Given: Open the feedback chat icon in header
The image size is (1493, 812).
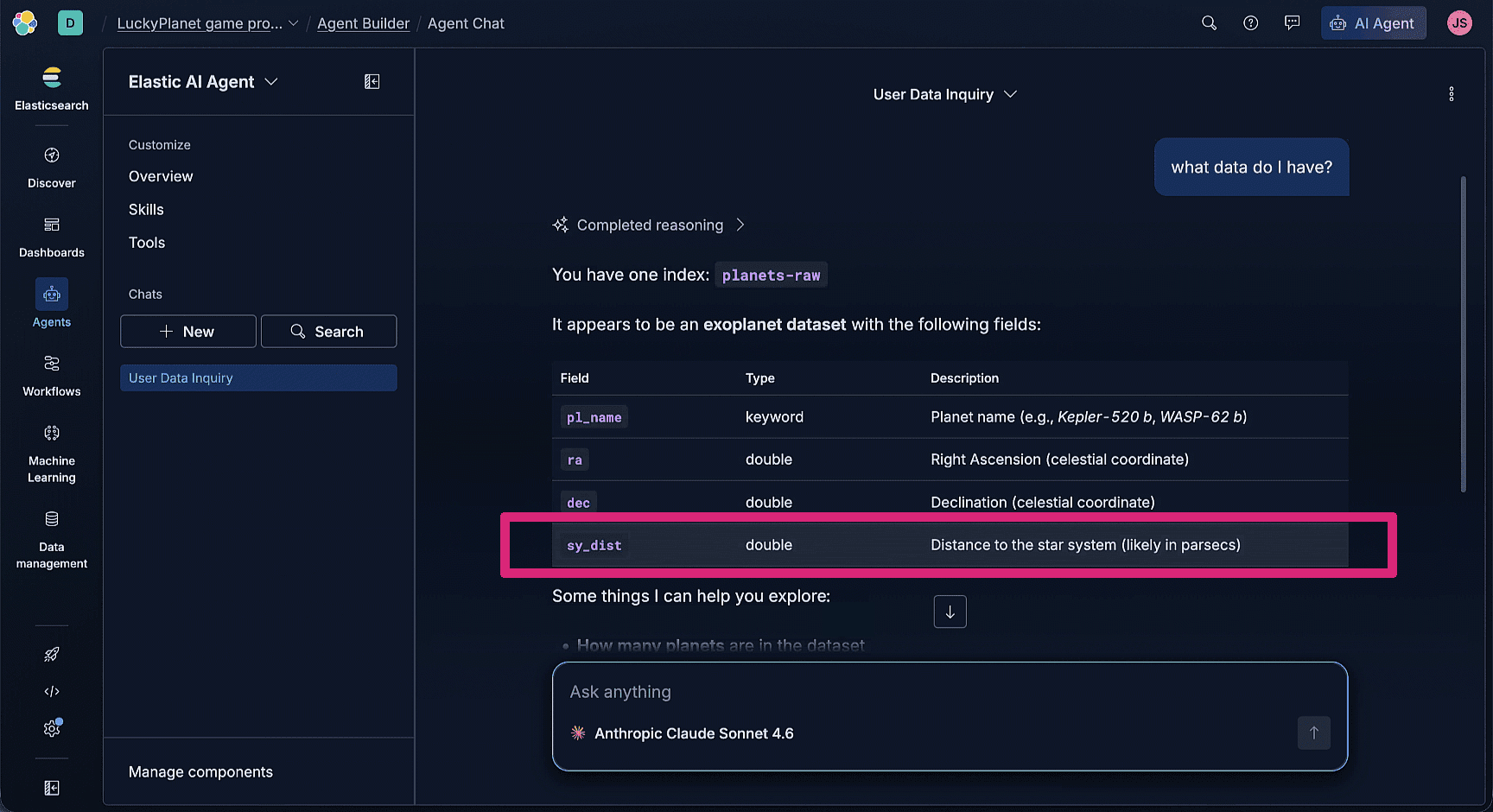Looking at the screenshot, I should 1292,23.
